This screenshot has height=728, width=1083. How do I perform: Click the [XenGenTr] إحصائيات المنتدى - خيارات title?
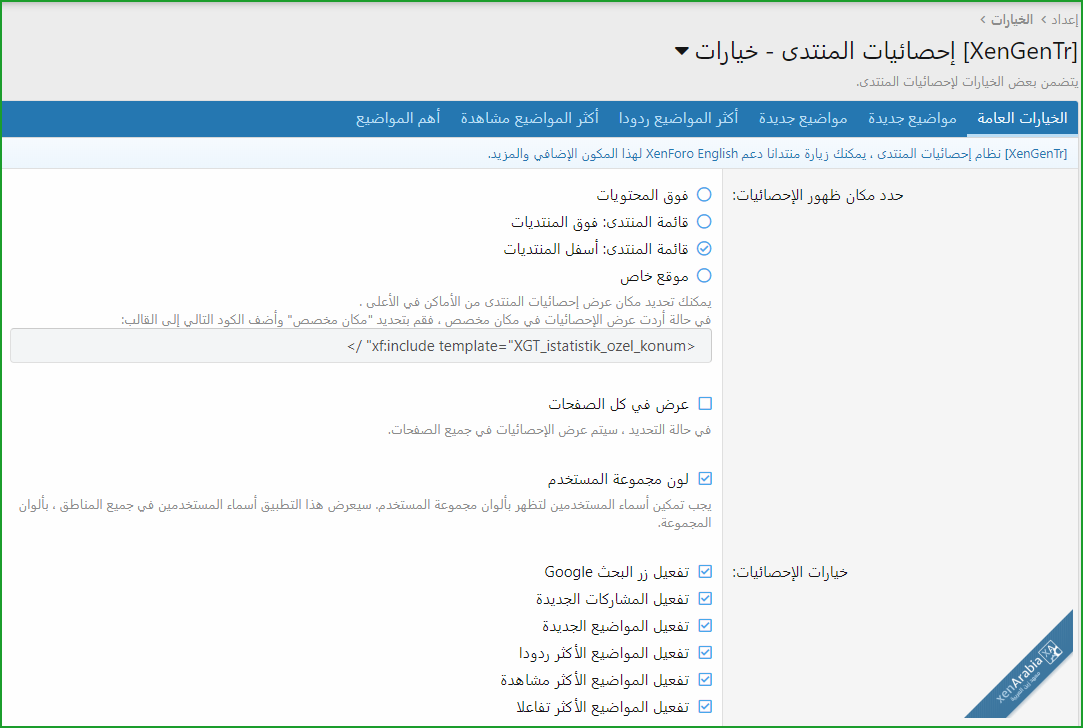click(886, 51)
